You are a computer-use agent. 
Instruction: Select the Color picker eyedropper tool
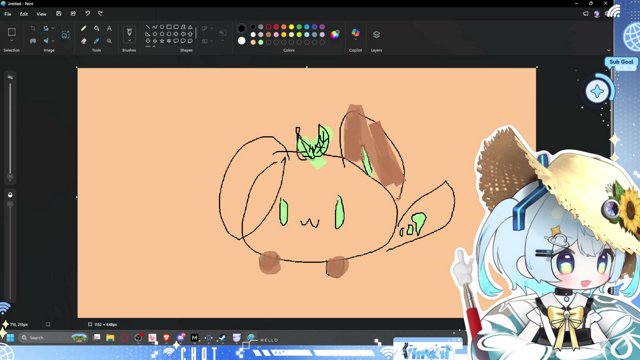pos(97,41)
